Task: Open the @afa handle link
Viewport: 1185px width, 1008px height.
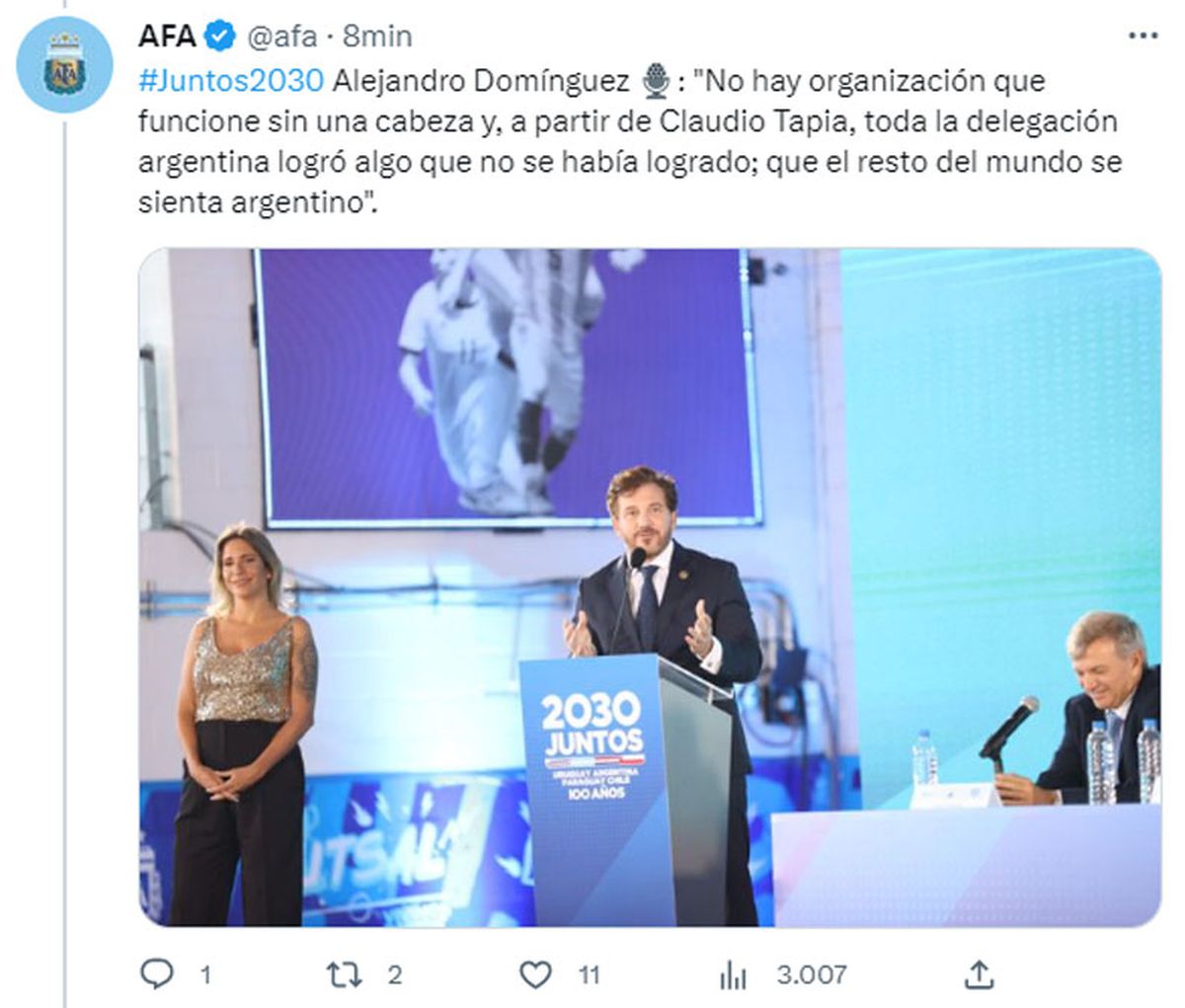Action: coord(281,38)
